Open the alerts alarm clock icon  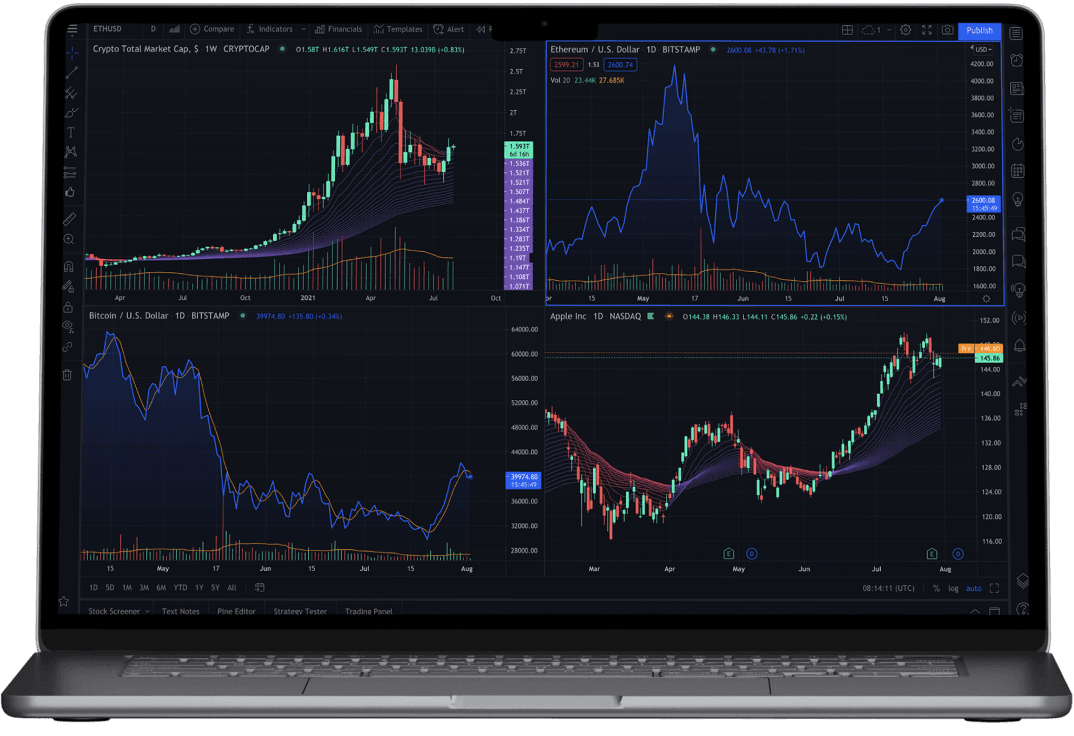click(1017, 60)
